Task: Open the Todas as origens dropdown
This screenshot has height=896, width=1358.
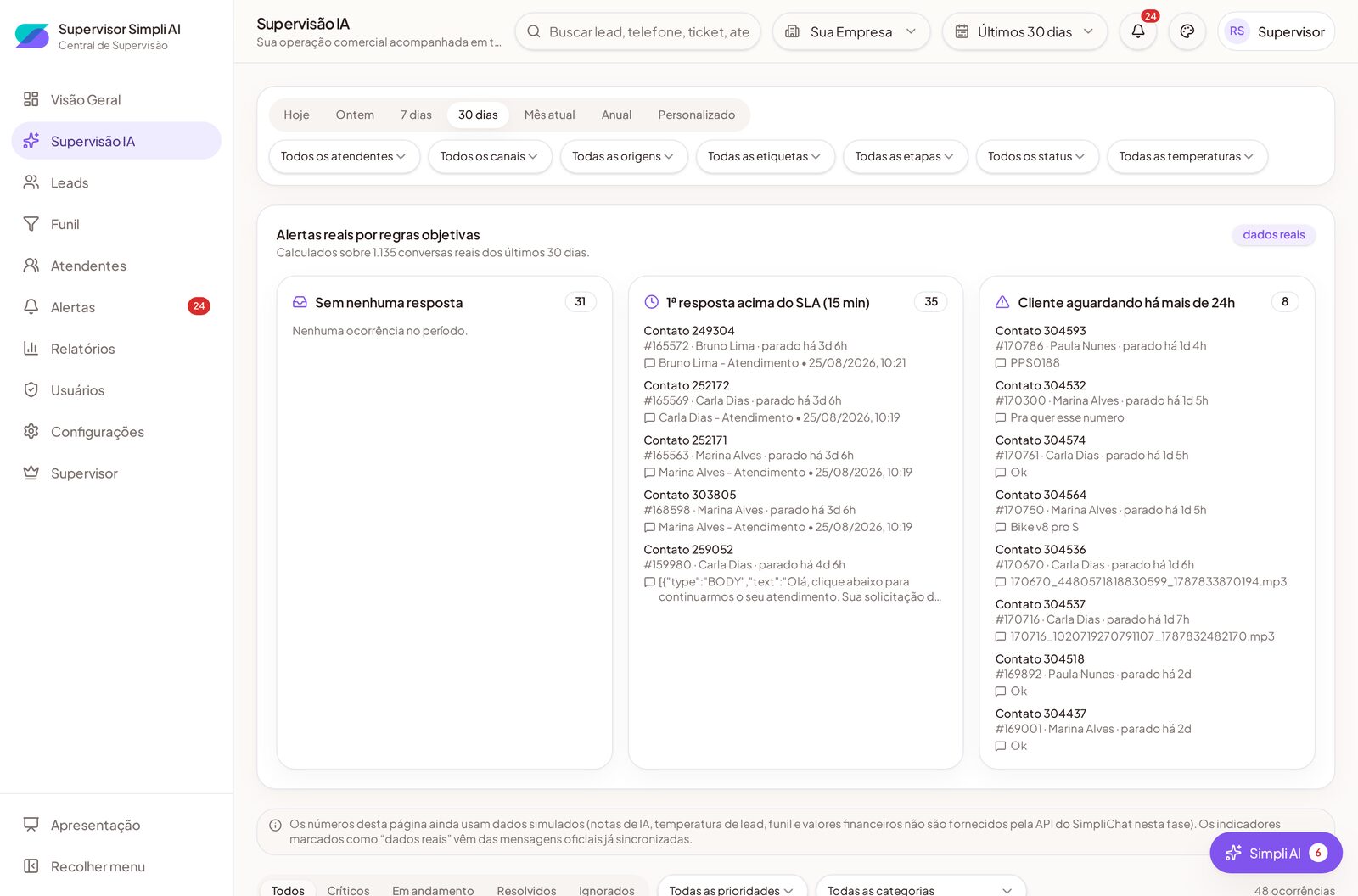Action: tap(623, 156)
